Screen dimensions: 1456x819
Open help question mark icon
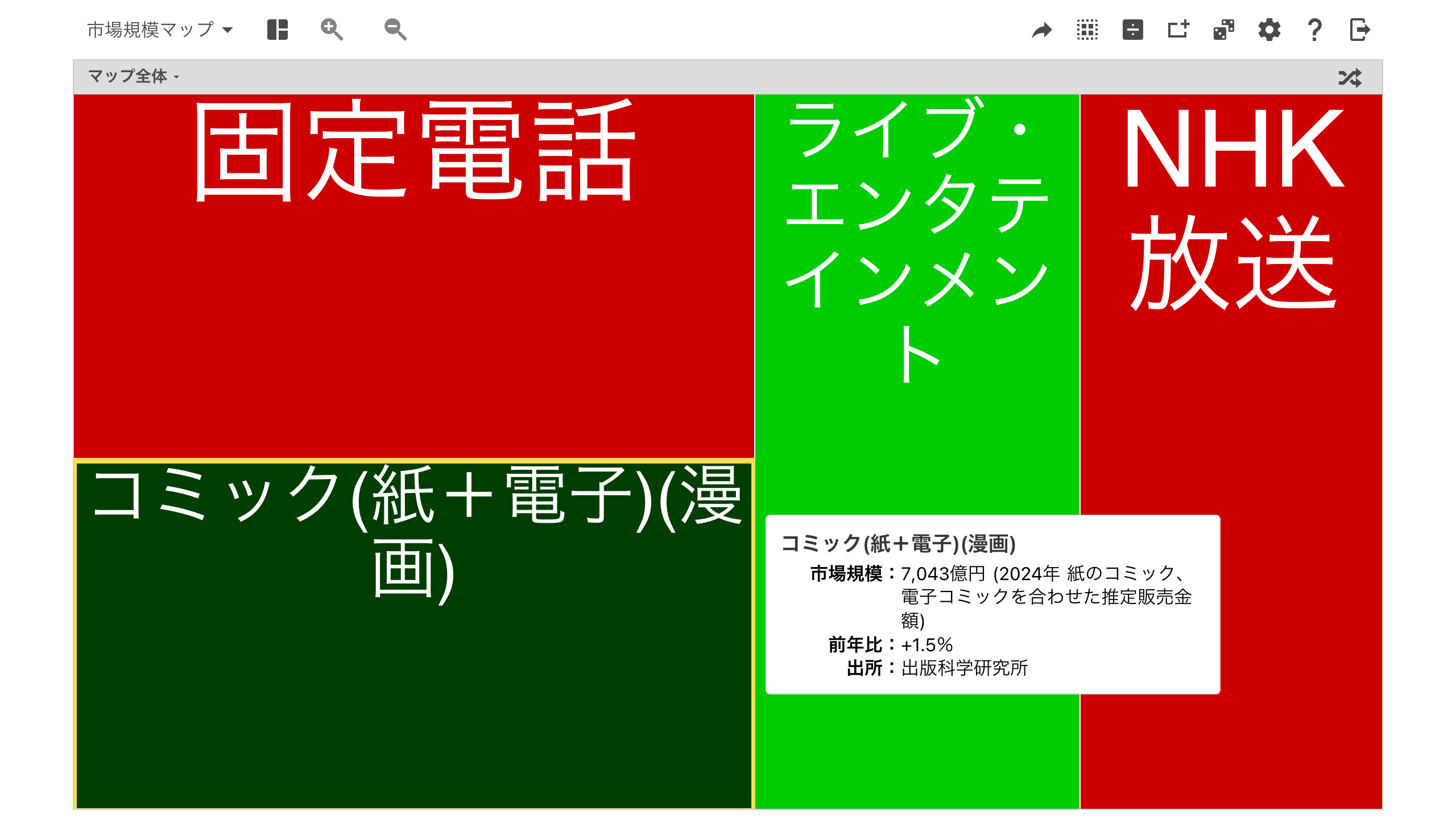(x=1314, y=30)
